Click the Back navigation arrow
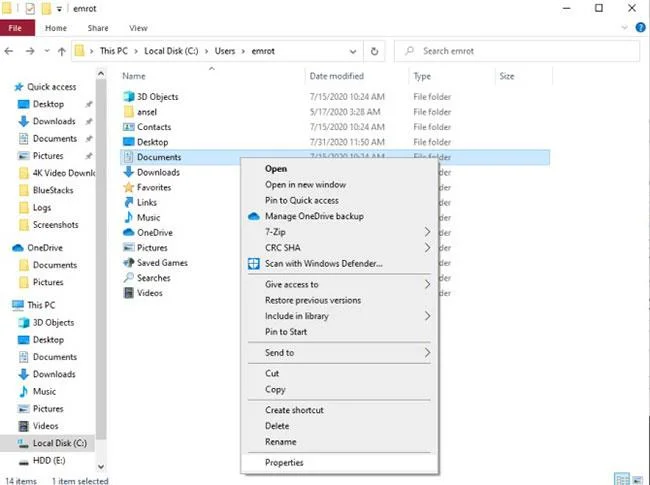 coord(9,51)
